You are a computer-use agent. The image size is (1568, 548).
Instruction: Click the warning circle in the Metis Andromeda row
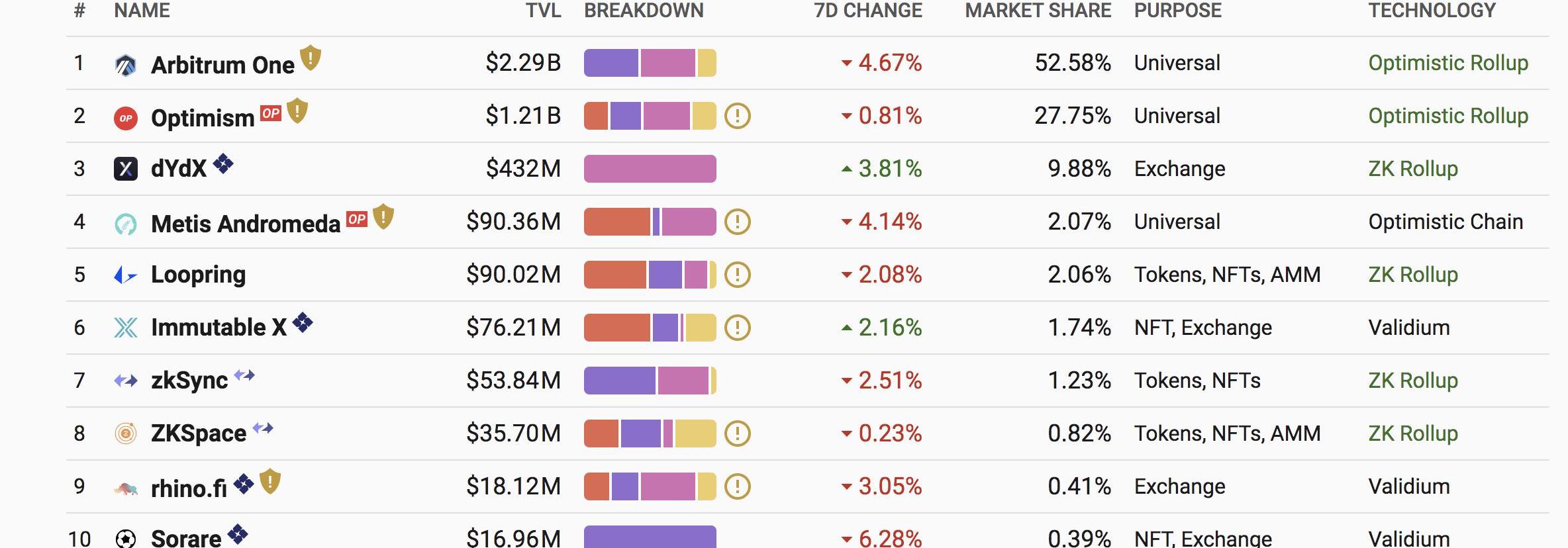coord(737,222)
